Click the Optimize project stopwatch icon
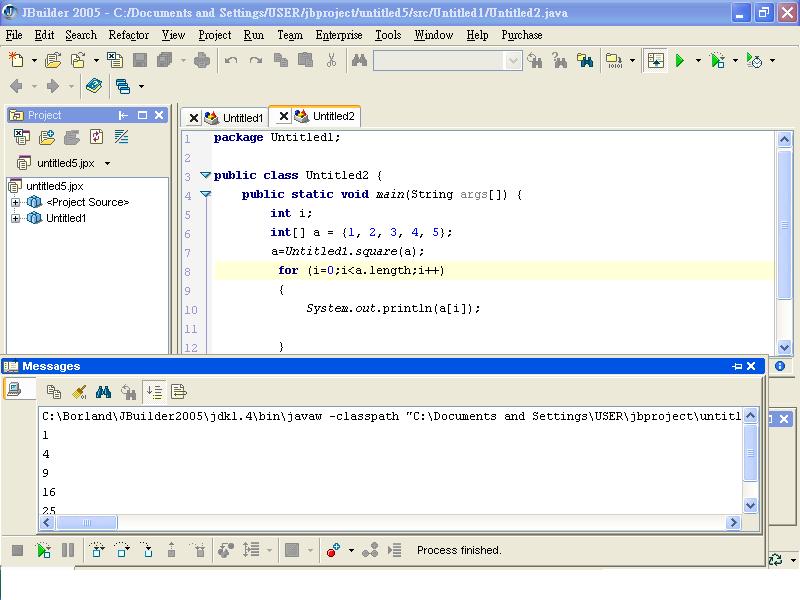 coord(754,60)
